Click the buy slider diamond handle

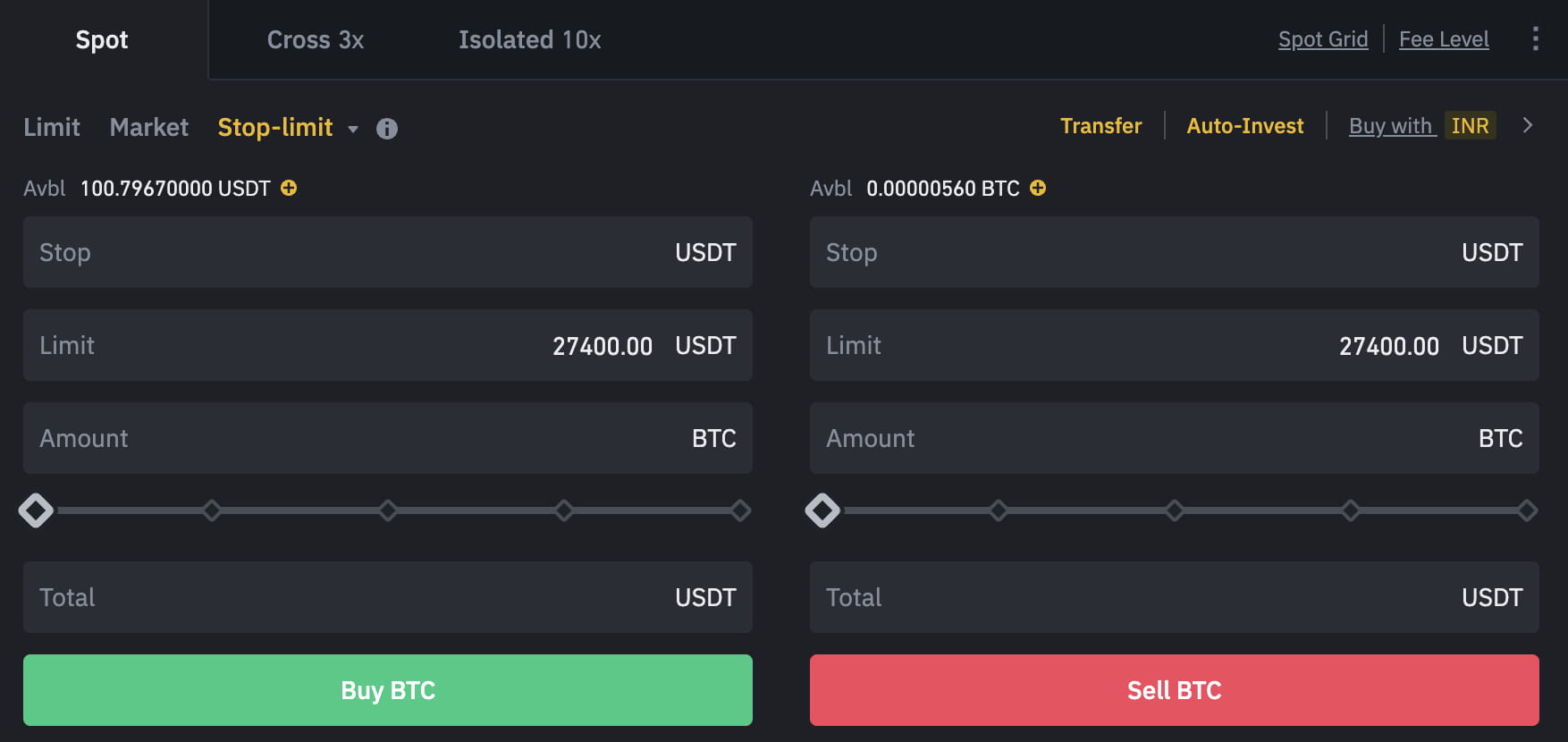[36, 510]
